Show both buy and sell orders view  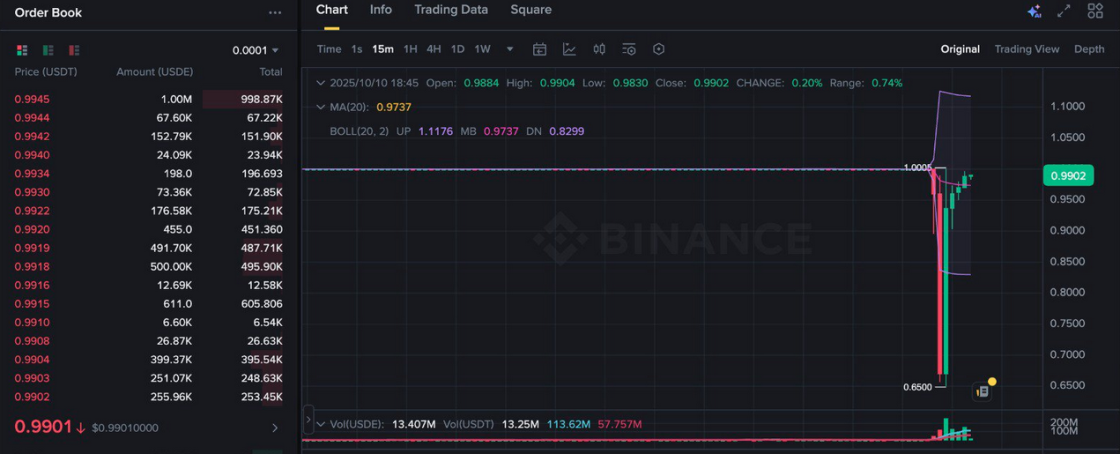[x=22, y=50]
